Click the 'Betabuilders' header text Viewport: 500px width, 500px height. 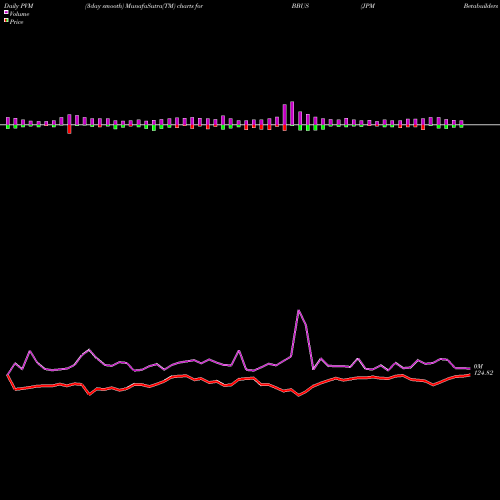482,6
